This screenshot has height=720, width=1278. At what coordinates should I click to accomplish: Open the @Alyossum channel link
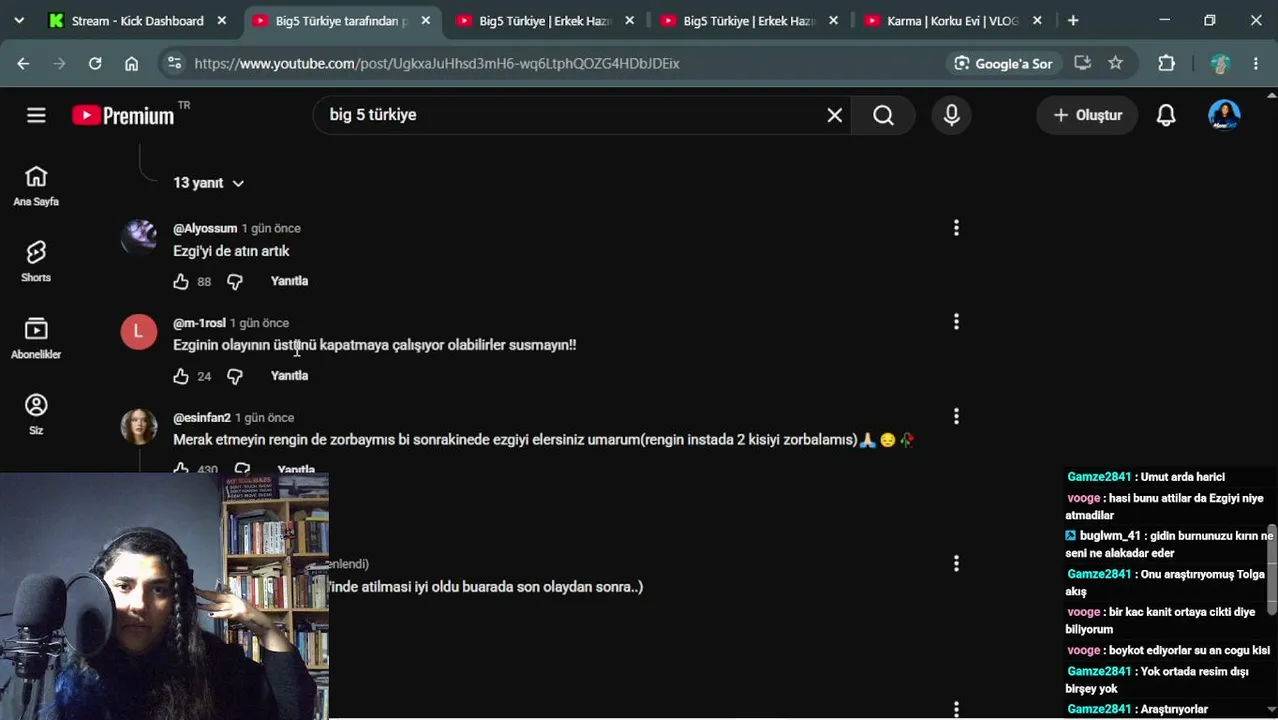point(205,228)
